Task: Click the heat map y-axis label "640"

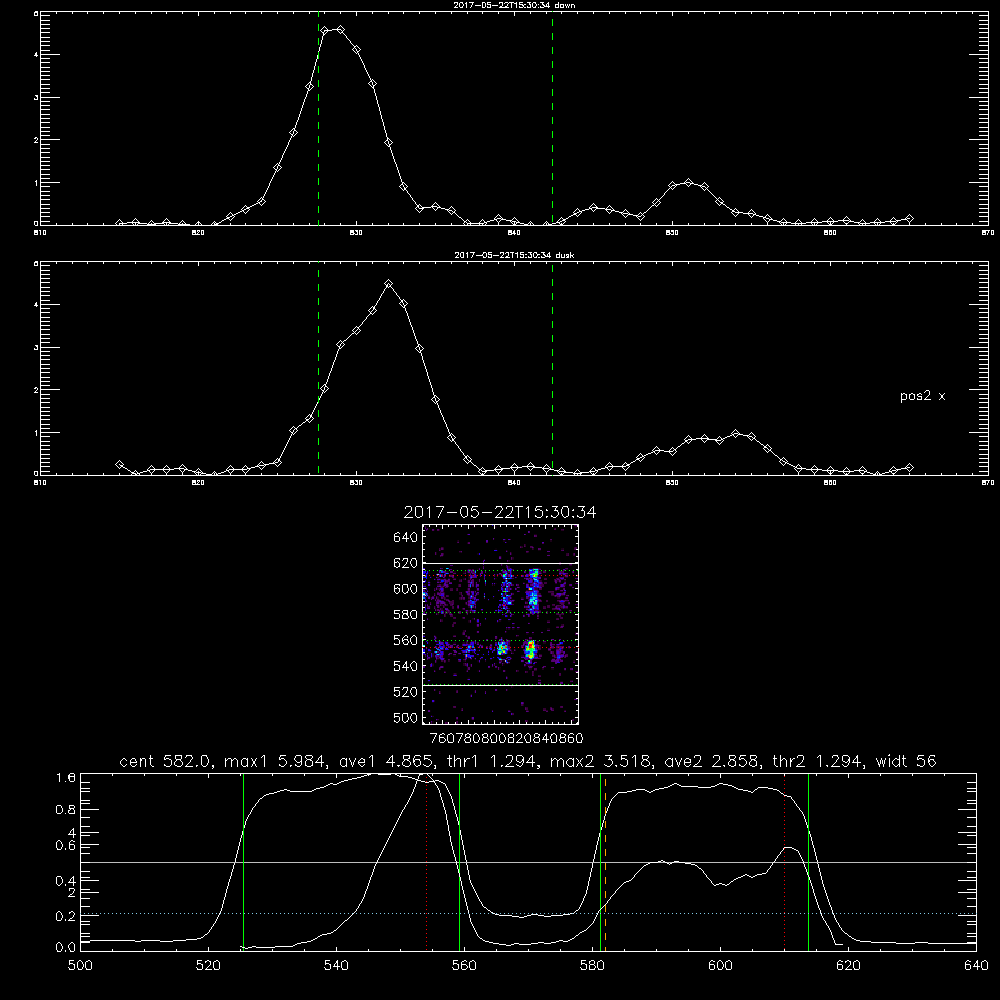Action: tap(406, 538)
